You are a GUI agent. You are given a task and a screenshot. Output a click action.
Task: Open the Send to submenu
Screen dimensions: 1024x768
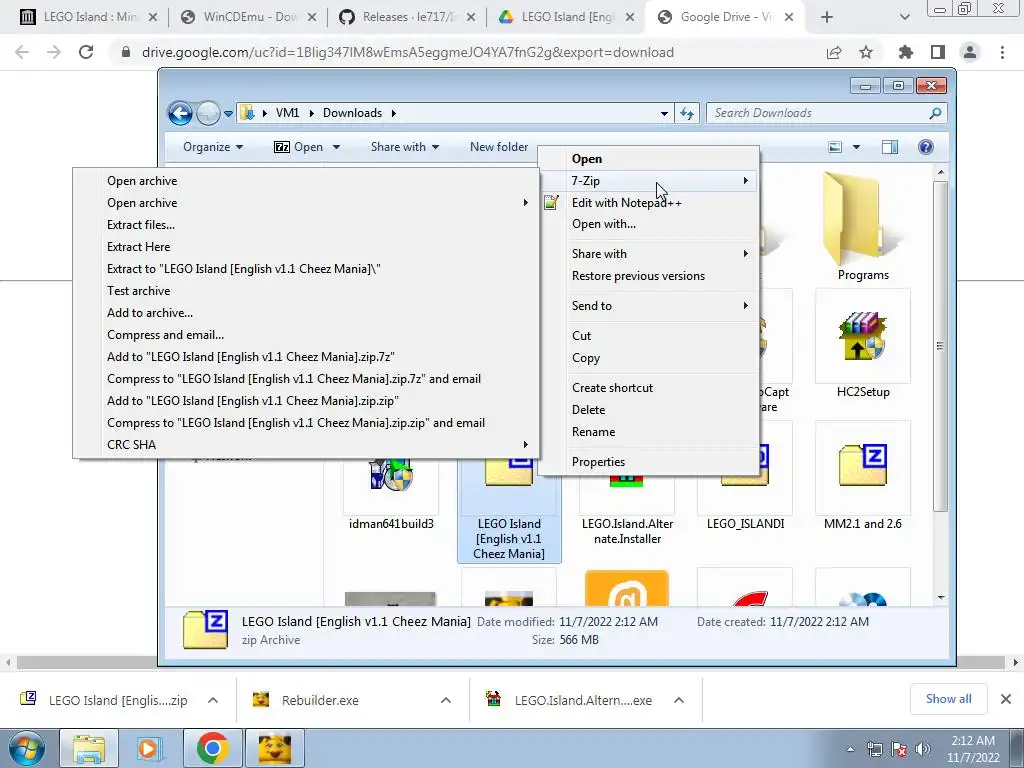pos(648,306)
